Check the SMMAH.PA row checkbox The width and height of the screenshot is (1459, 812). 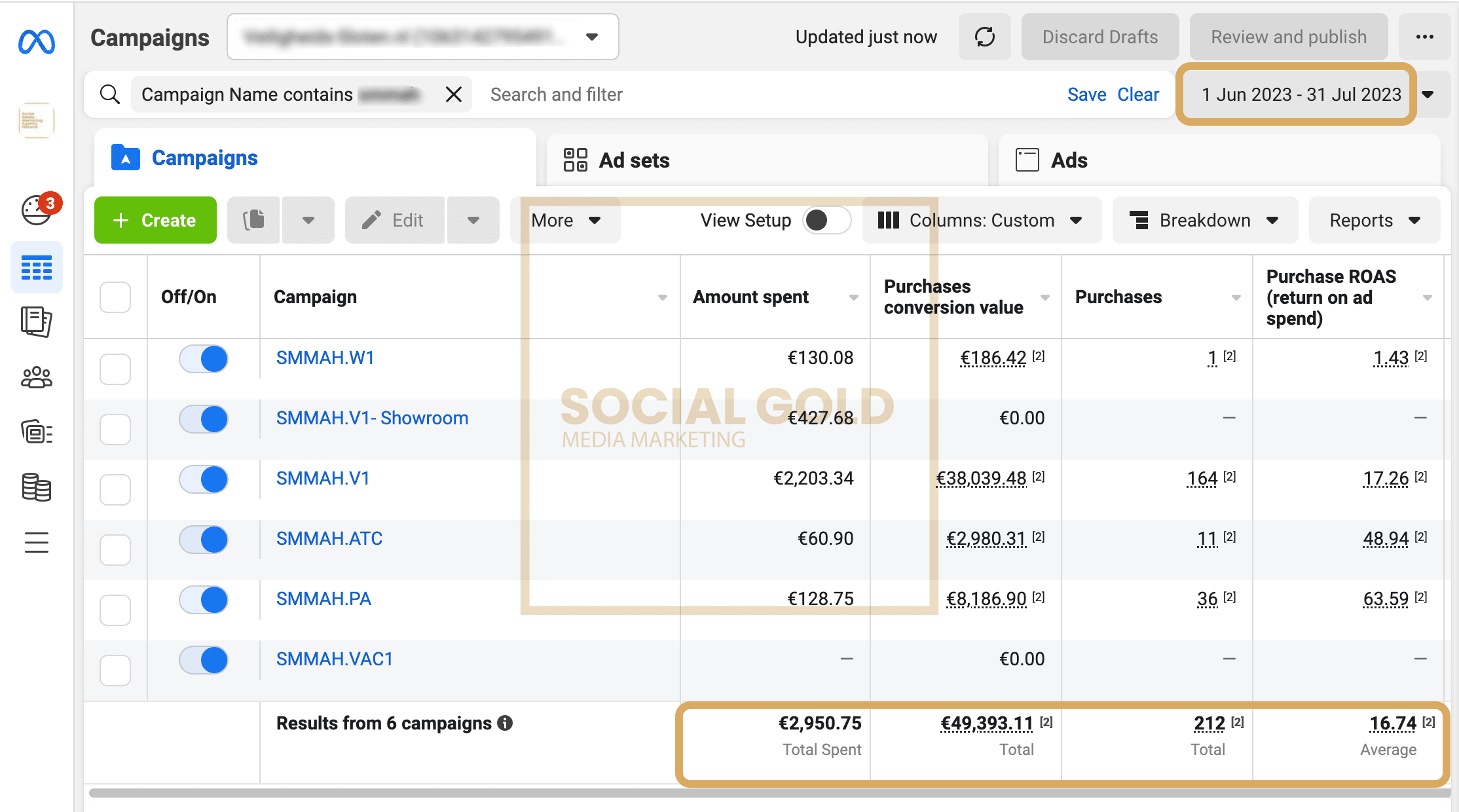pos(115,610)
